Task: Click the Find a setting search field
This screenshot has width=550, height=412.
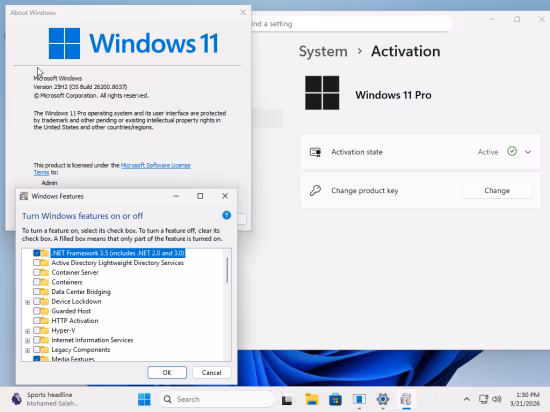Action: point(351,24)
